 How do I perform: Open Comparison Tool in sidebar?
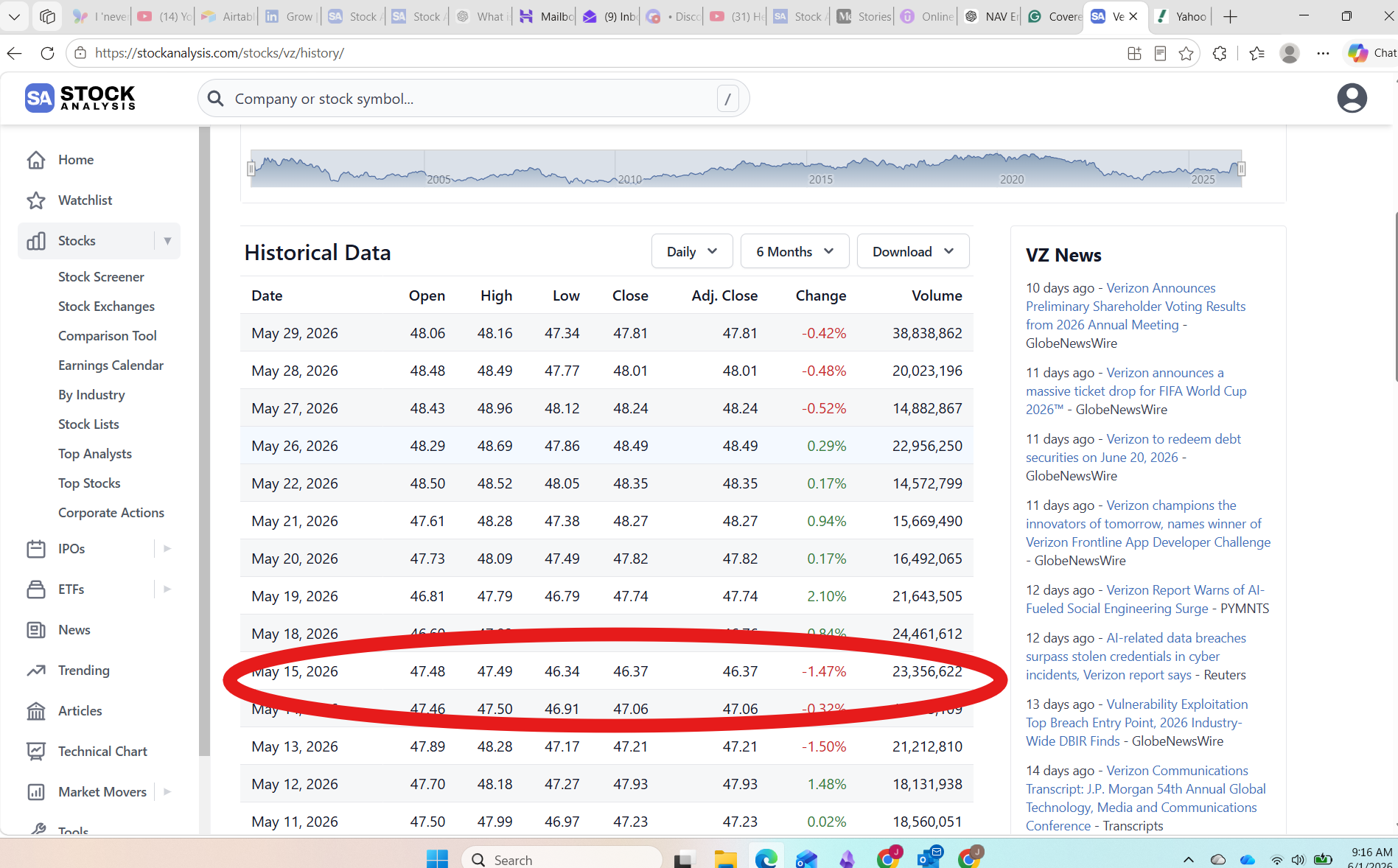(x=108, y=336)
